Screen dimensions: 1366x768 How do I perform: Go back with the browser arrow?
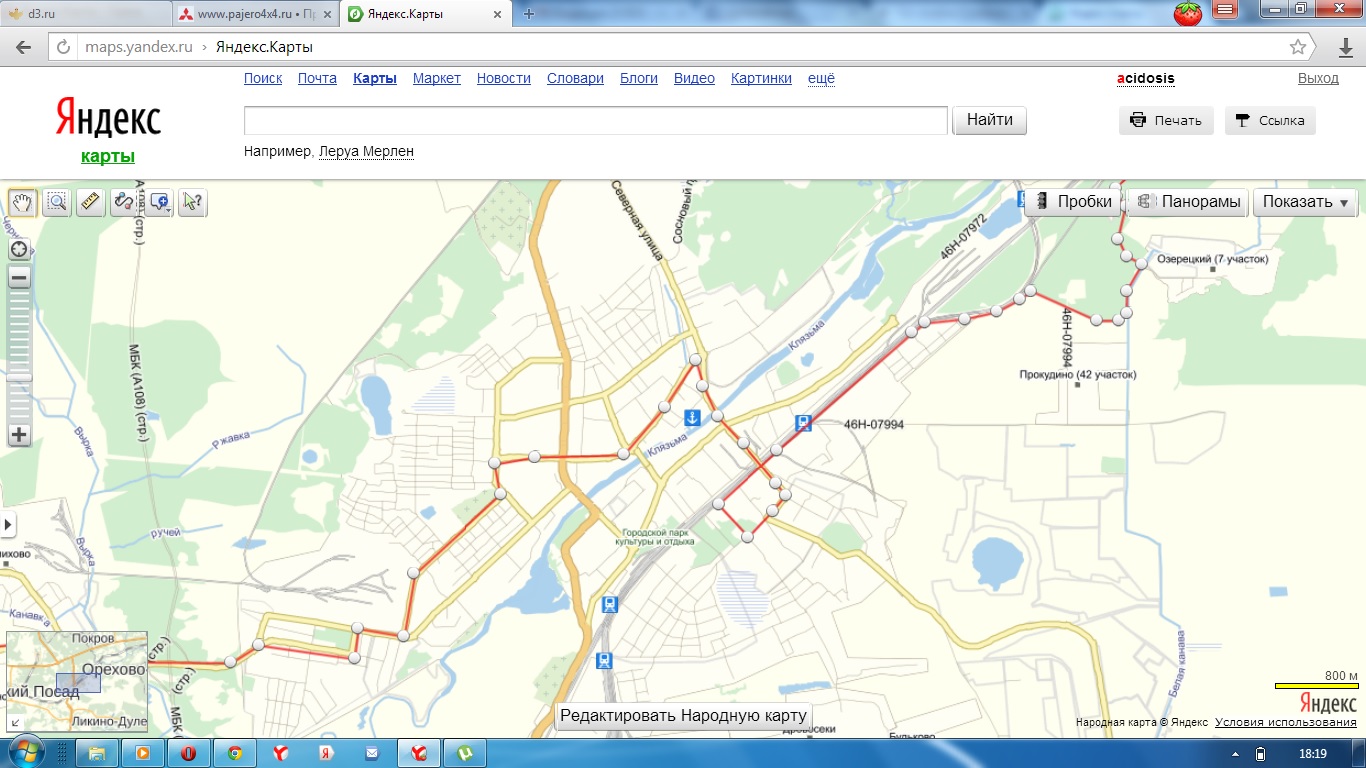click(24, 47)
